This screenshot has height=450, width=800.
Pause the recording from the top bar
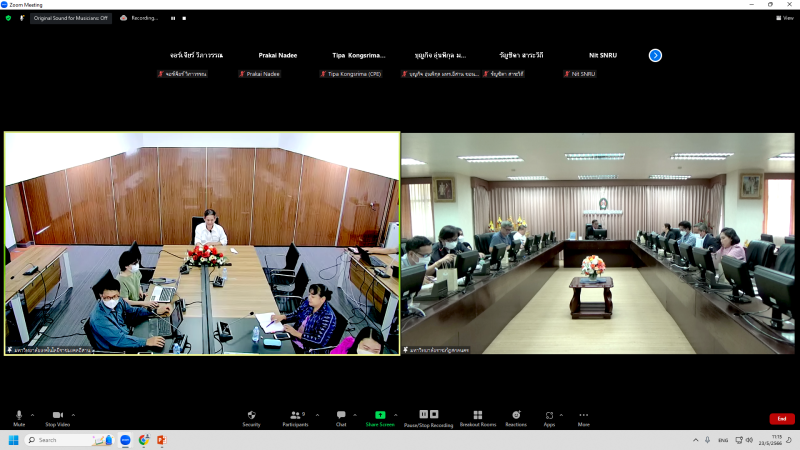click(172, 18)
